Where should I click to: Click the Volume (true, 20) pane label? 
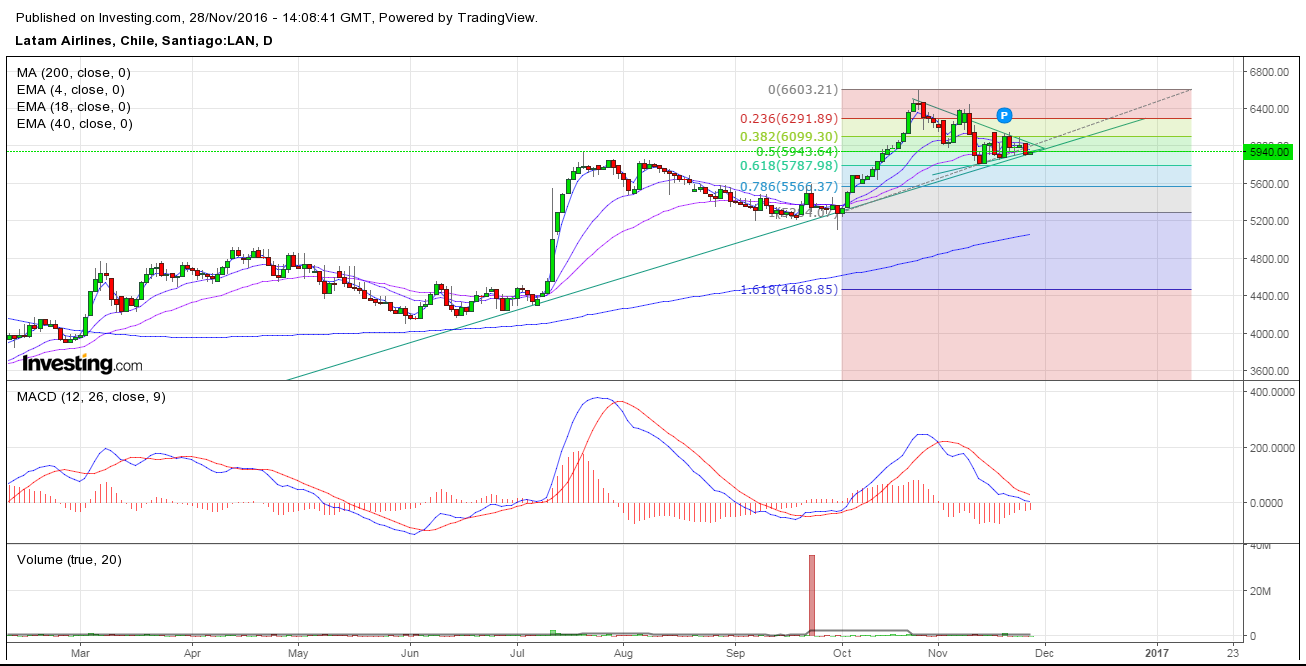point(69,560)
